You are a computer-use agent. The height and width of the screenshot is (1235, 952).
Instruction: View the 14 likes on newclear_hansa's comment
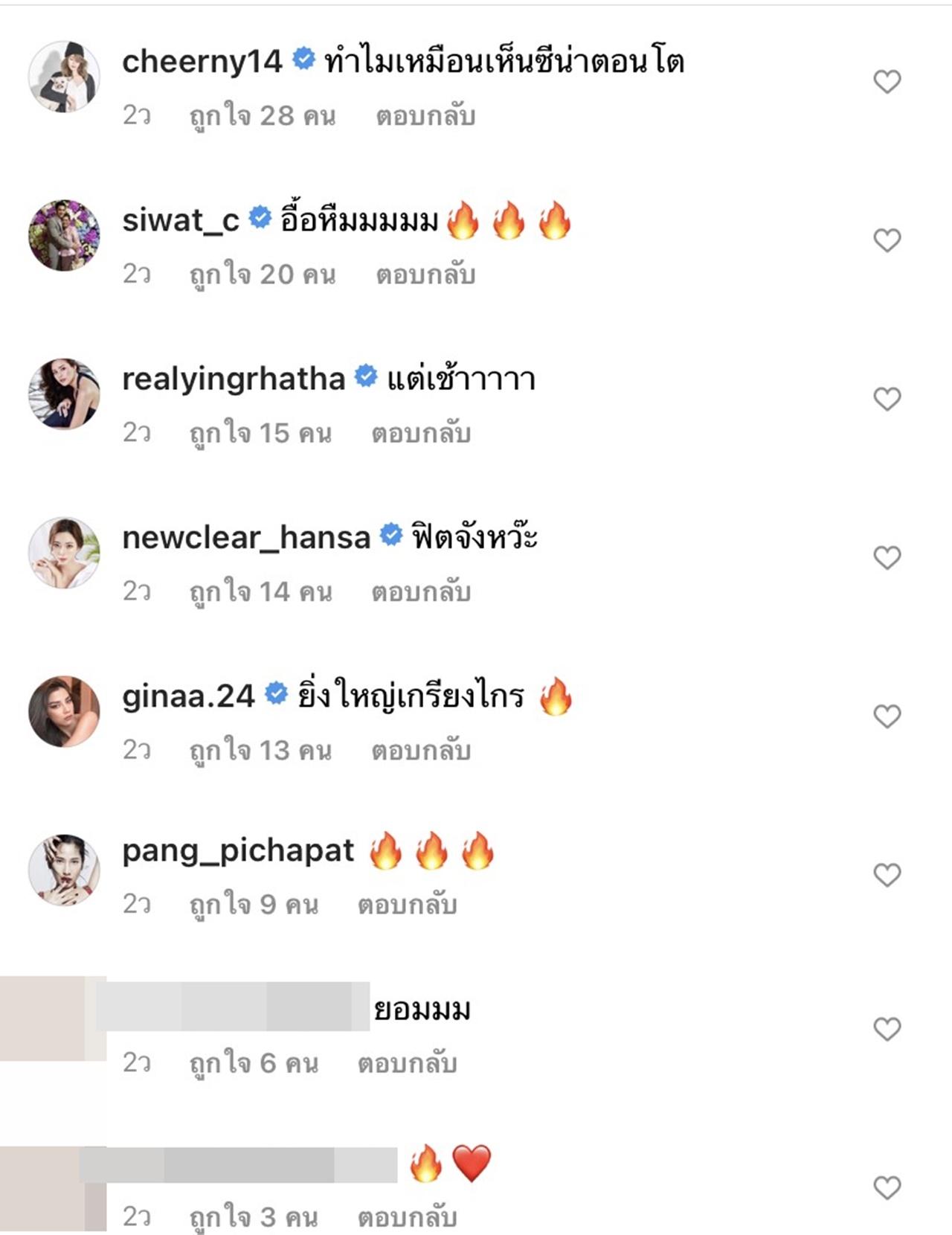coord(260,592)
